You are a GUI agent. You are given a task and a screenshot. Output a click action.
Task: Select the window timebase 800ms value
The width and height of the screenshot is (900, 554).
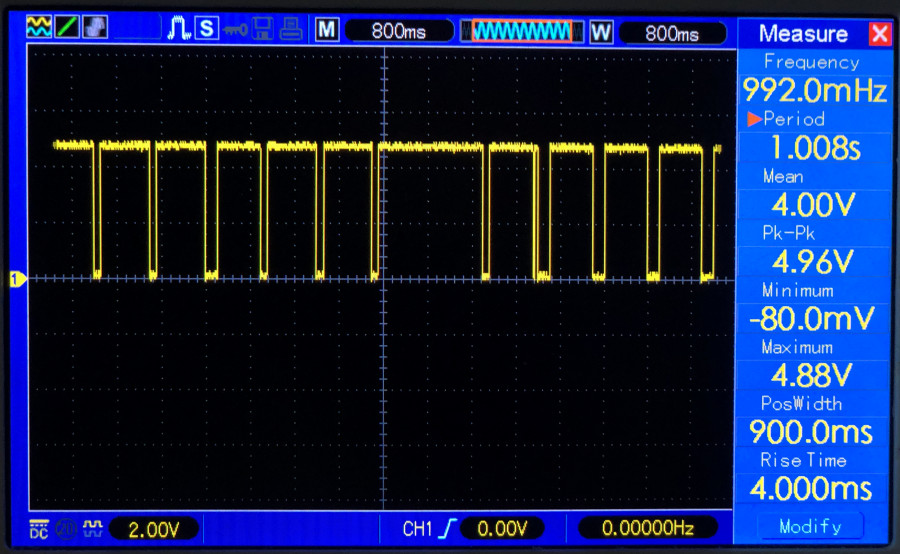[672, 33]
